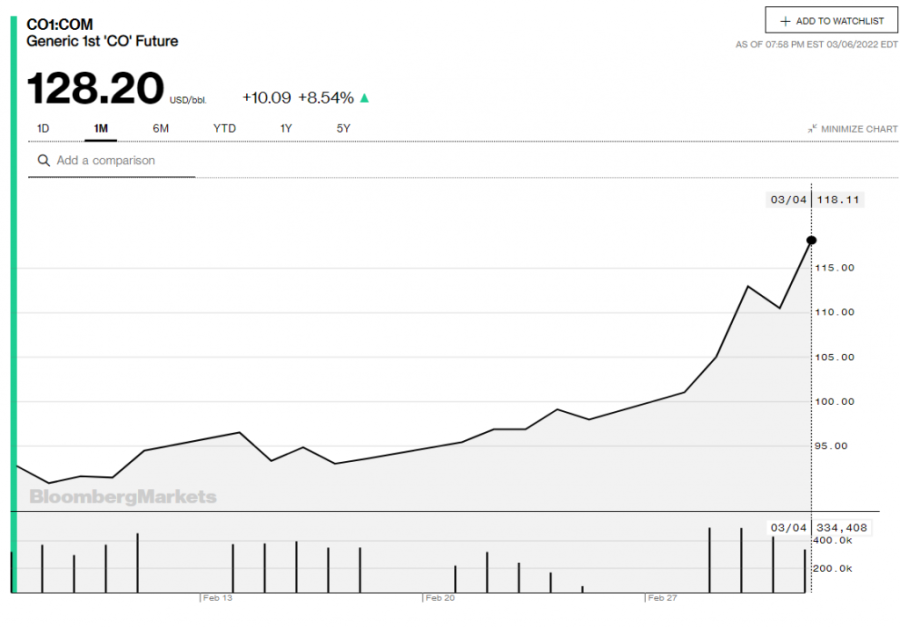Switch to the 1D time range
Screen dimensions: 900x628
(x=43, y=128)
